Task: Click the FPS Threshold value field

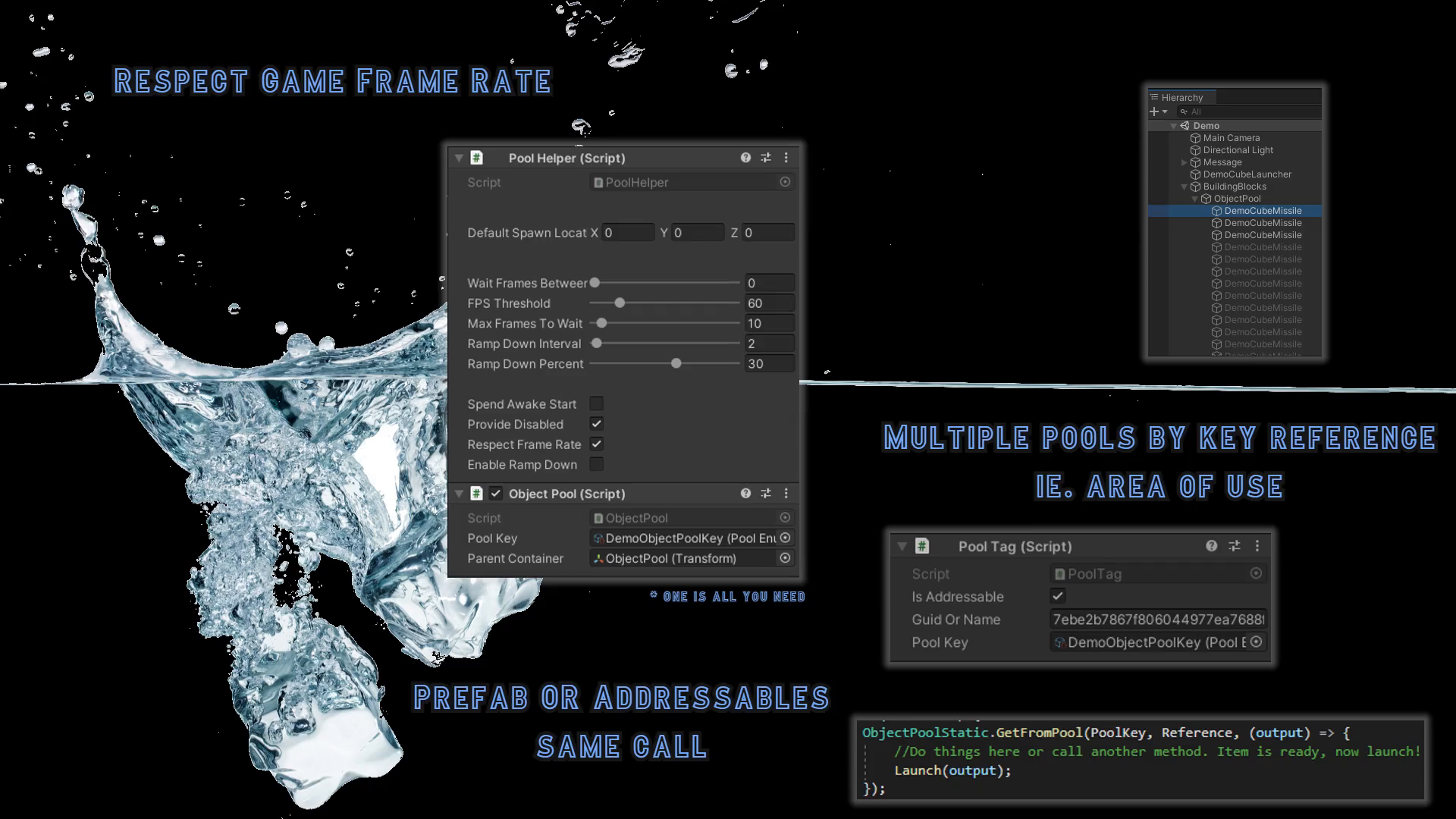Action: (x=770, y=303)
